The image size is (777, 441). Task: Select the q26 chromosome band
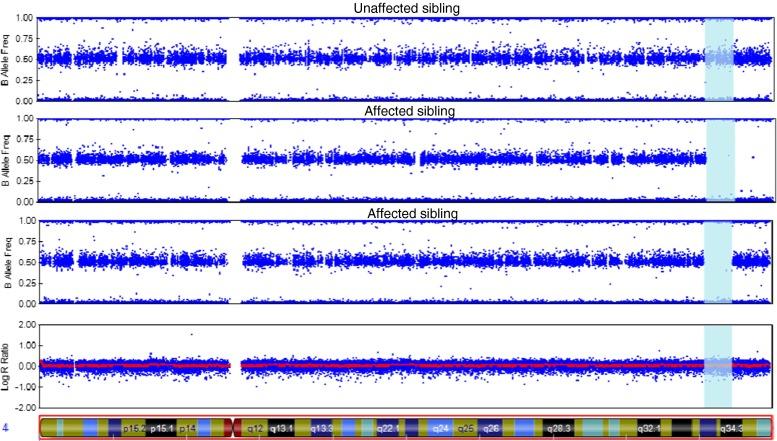click(x=490, y=428)
